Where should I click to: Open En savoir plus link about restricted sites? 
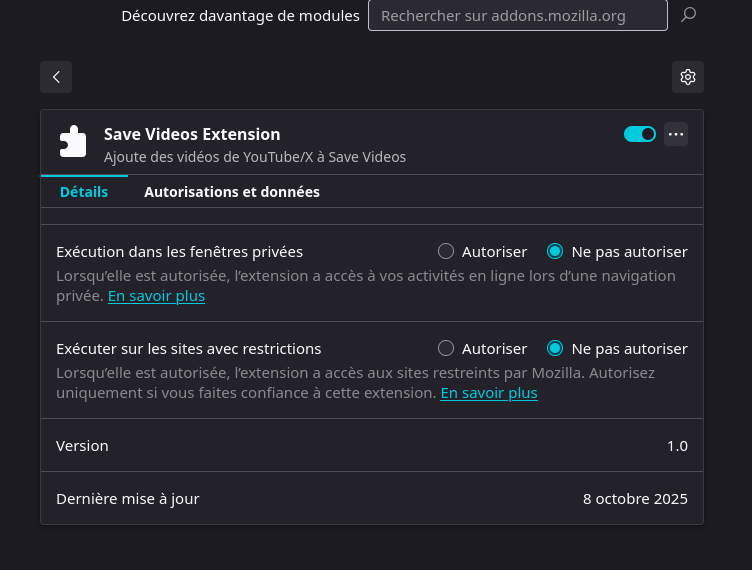(489, 393)
